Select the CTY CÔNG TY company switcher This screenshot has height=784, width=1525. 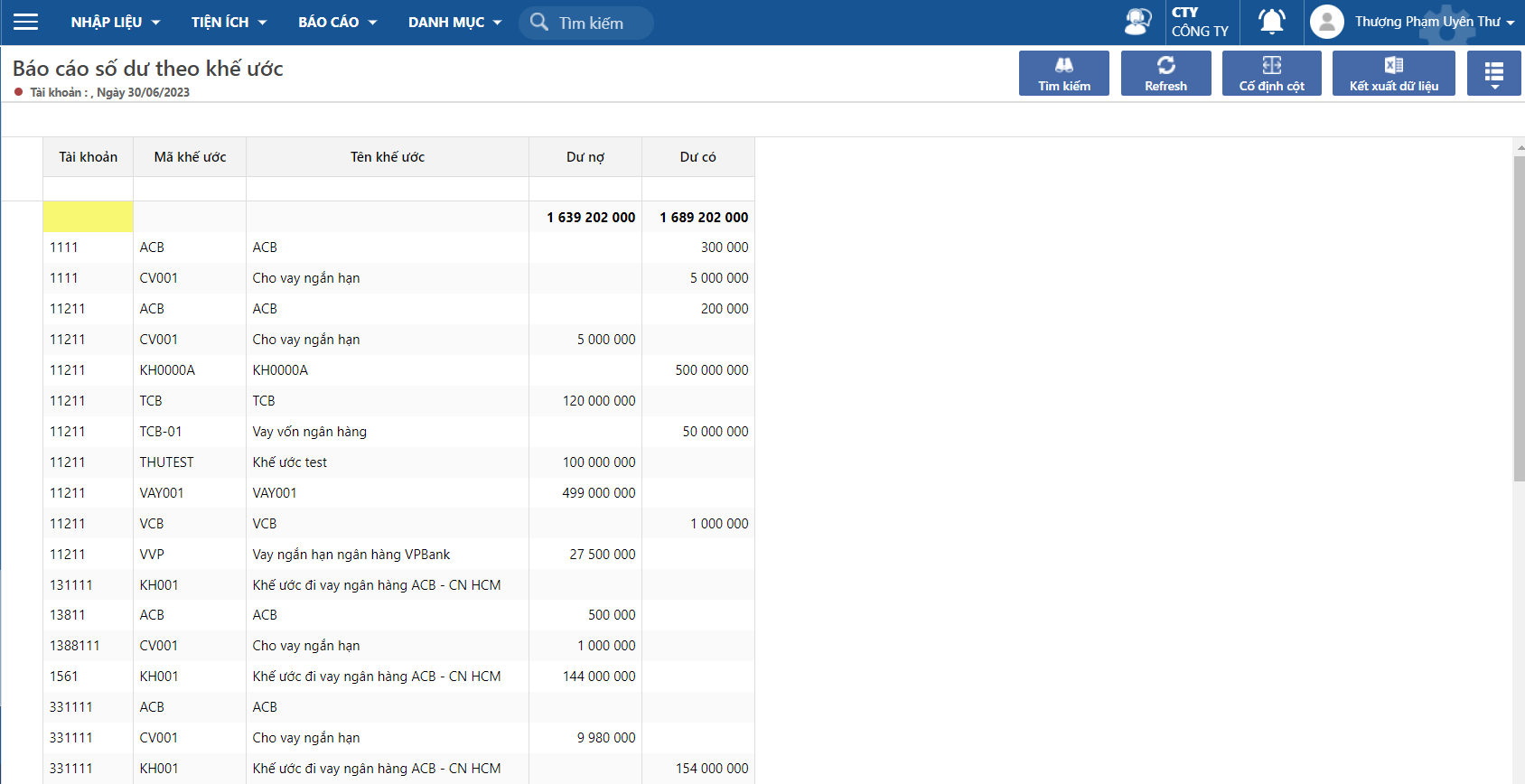click(1200, 23)
